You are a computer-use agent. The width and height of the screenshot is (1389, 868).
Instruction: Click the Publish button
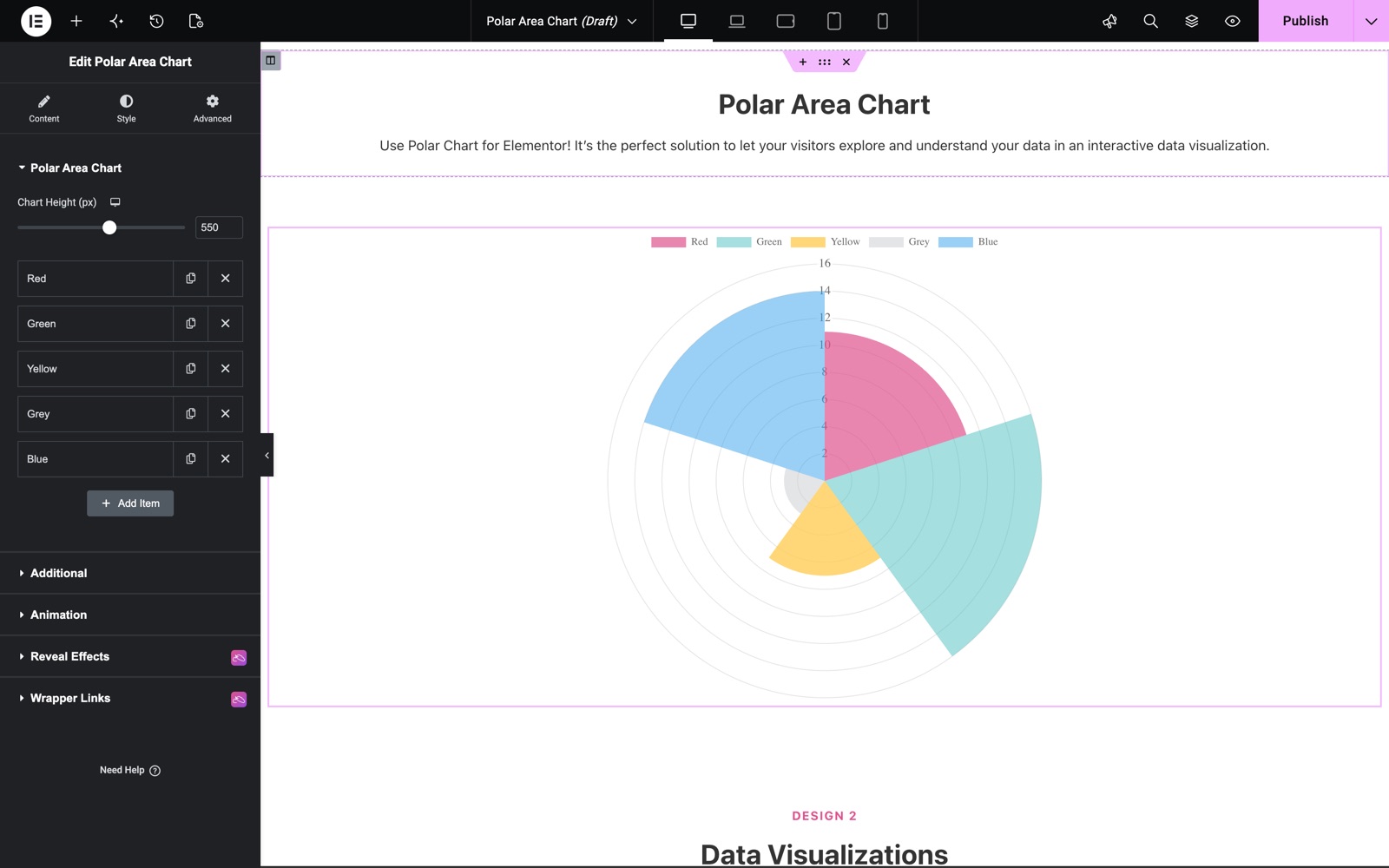click(1305, 21)
